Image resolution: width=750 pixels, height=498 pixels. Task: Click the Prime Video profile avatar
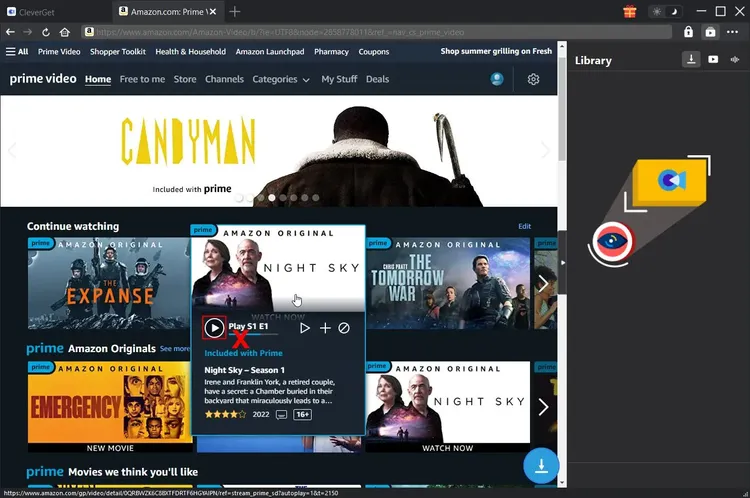497,80
